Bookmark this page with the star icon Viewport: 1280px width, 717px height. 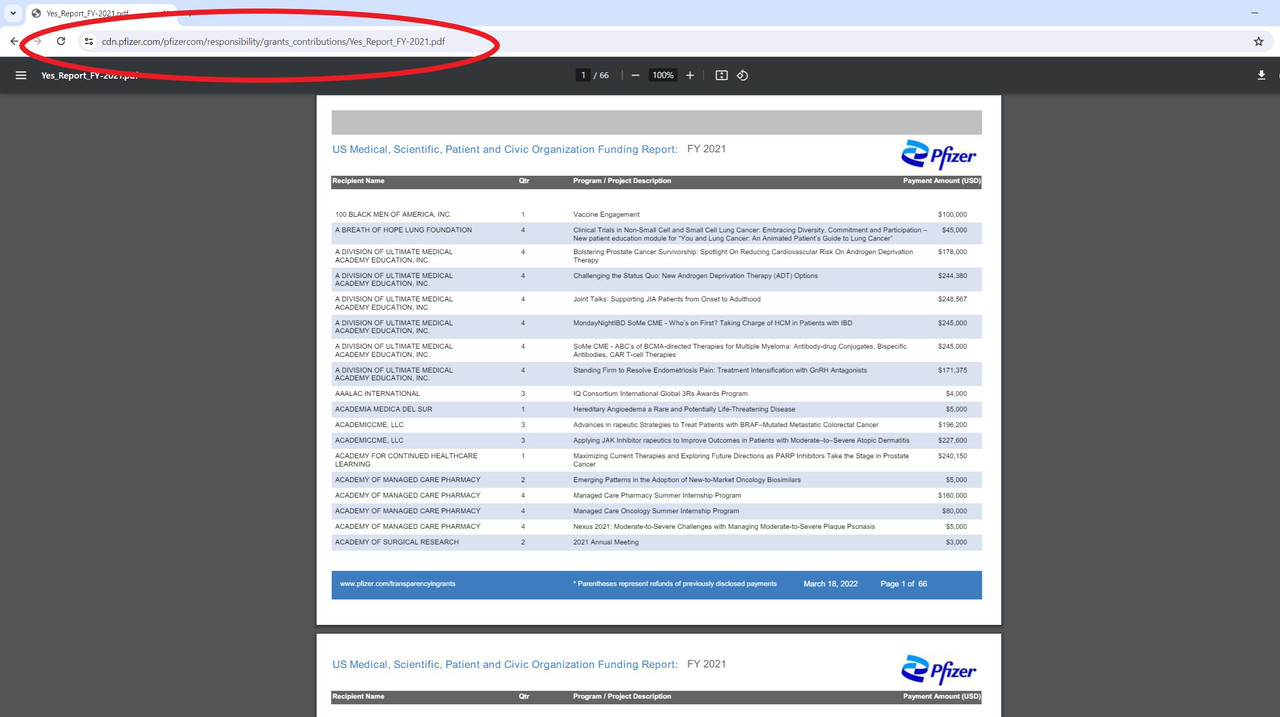coord(1258,41)
